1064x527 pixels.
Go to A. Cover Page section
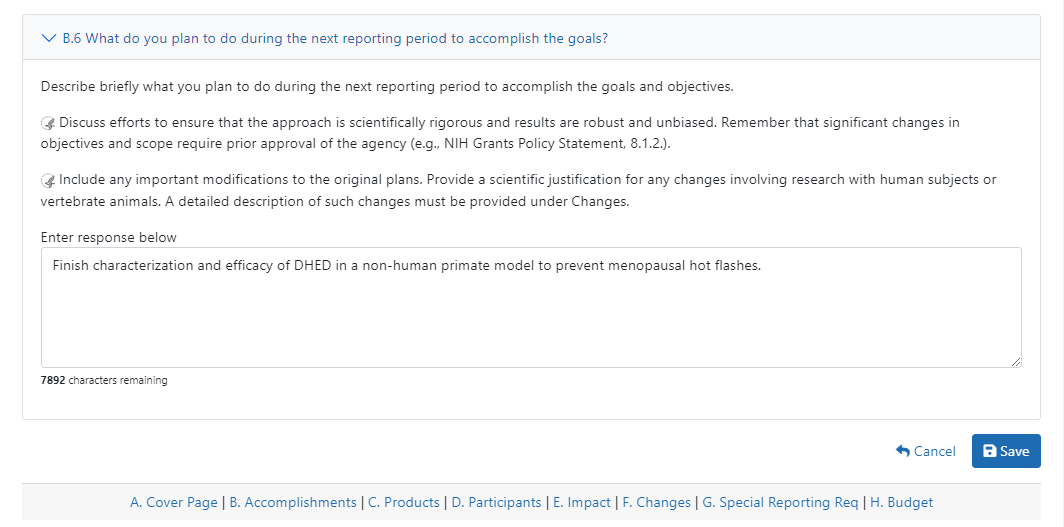(173, 502)
